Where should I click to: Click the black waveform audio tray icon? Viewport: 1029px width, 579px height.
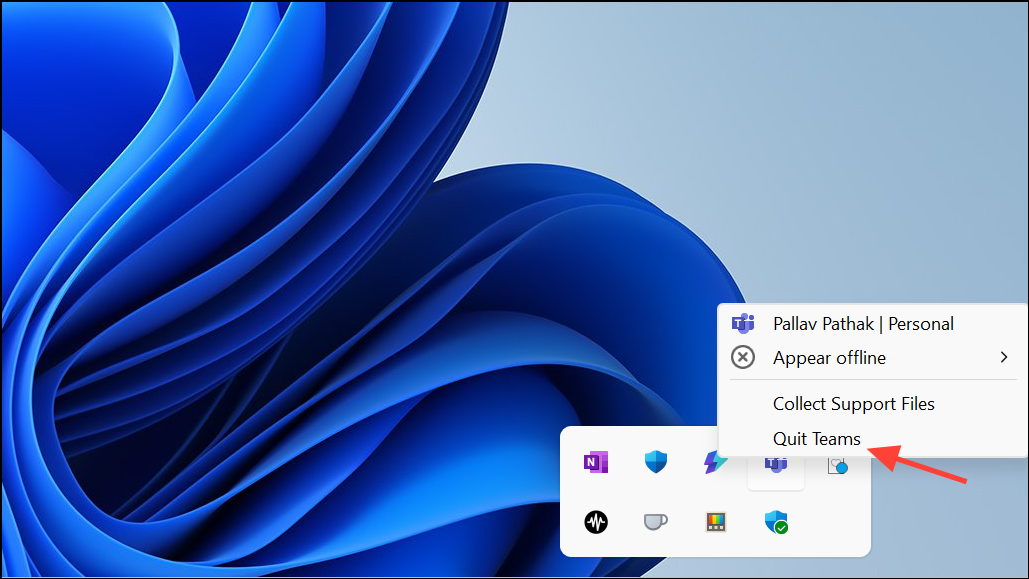(595, 522)
